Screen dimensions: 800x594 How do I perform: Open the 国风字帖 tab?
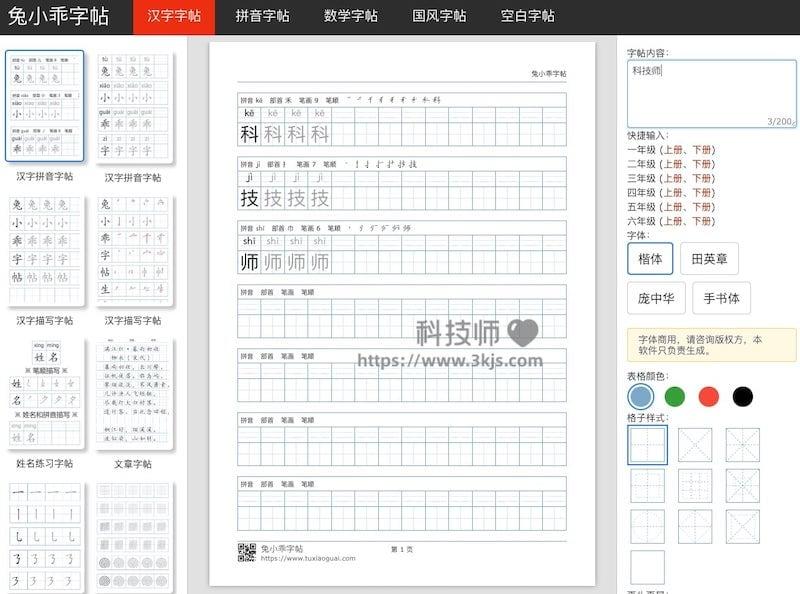click(x=439, y=16)
